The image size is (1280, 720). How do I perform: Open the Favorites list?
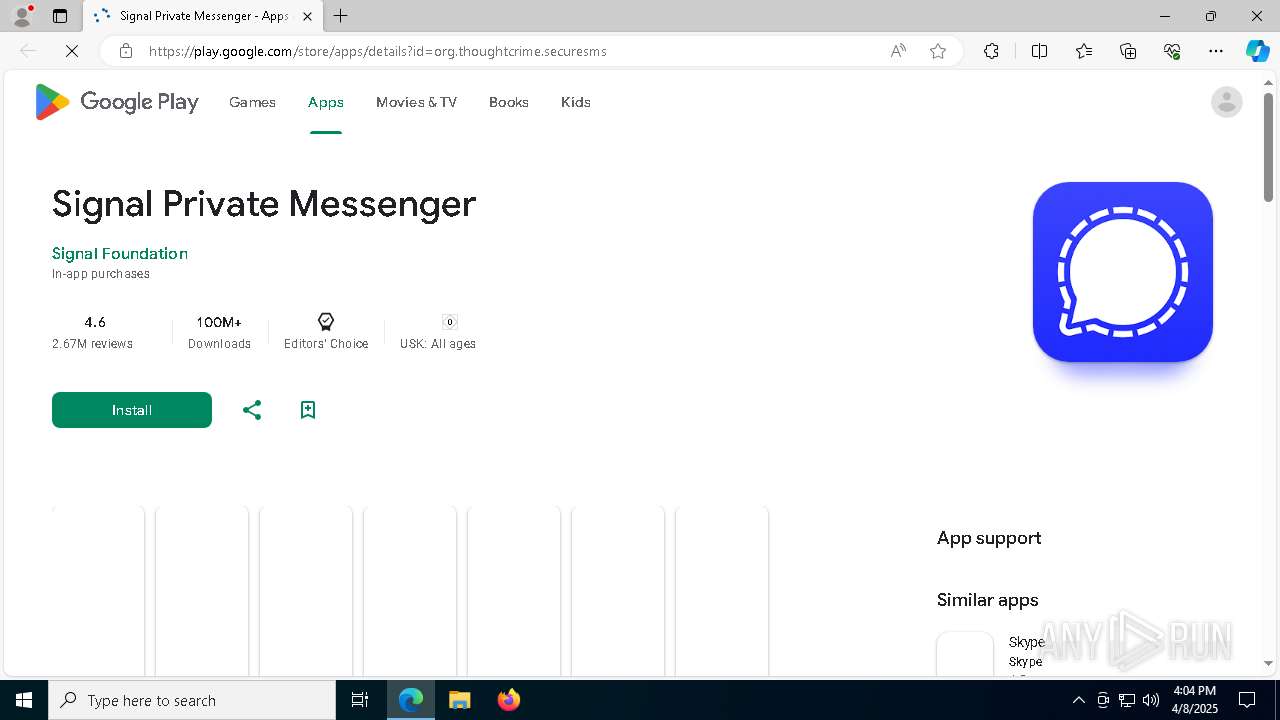1084,51
